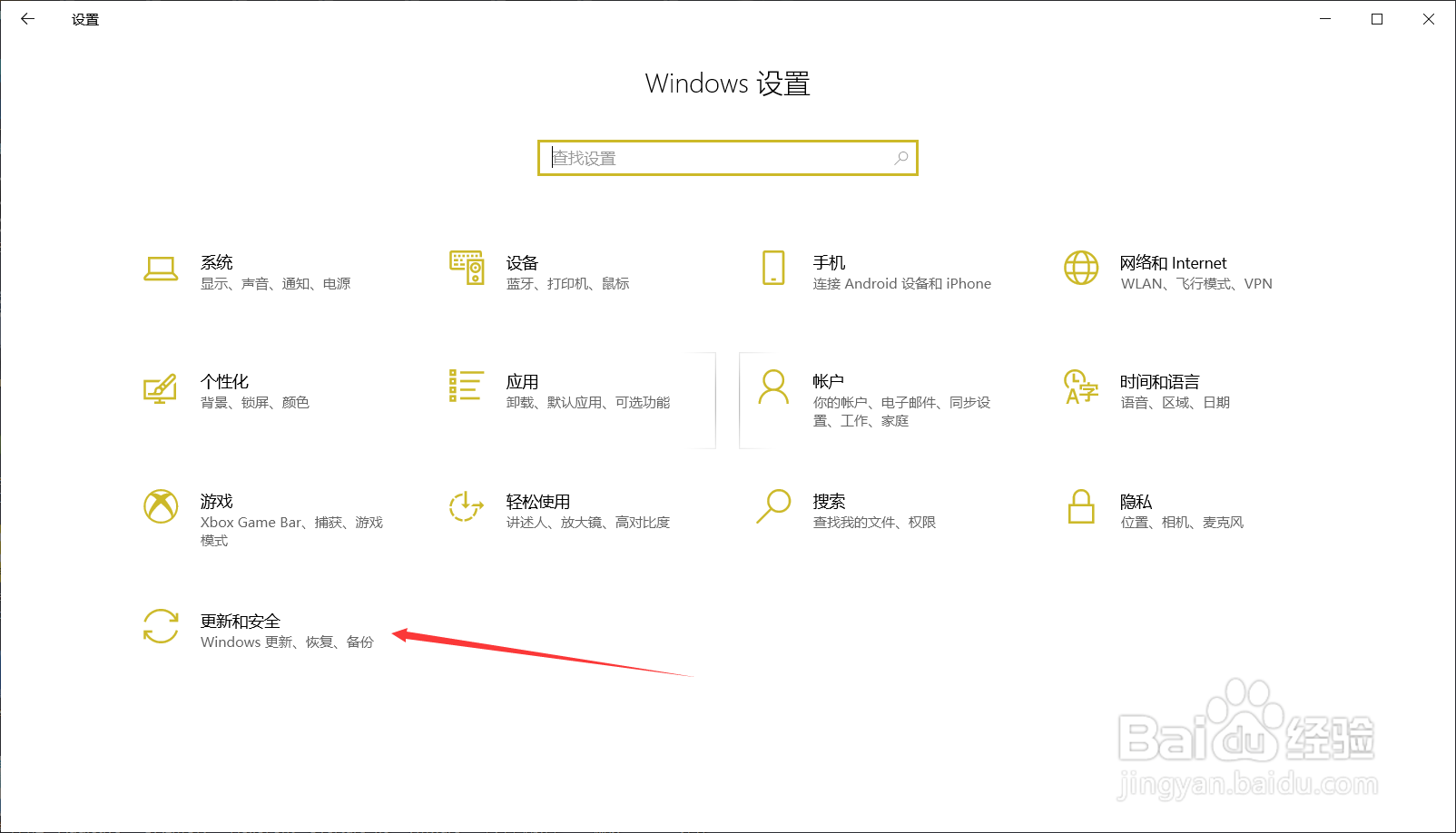Viewport: 1456px width, 833px height.
Task: Click the Network globe icon
Action: [1081, 268]
